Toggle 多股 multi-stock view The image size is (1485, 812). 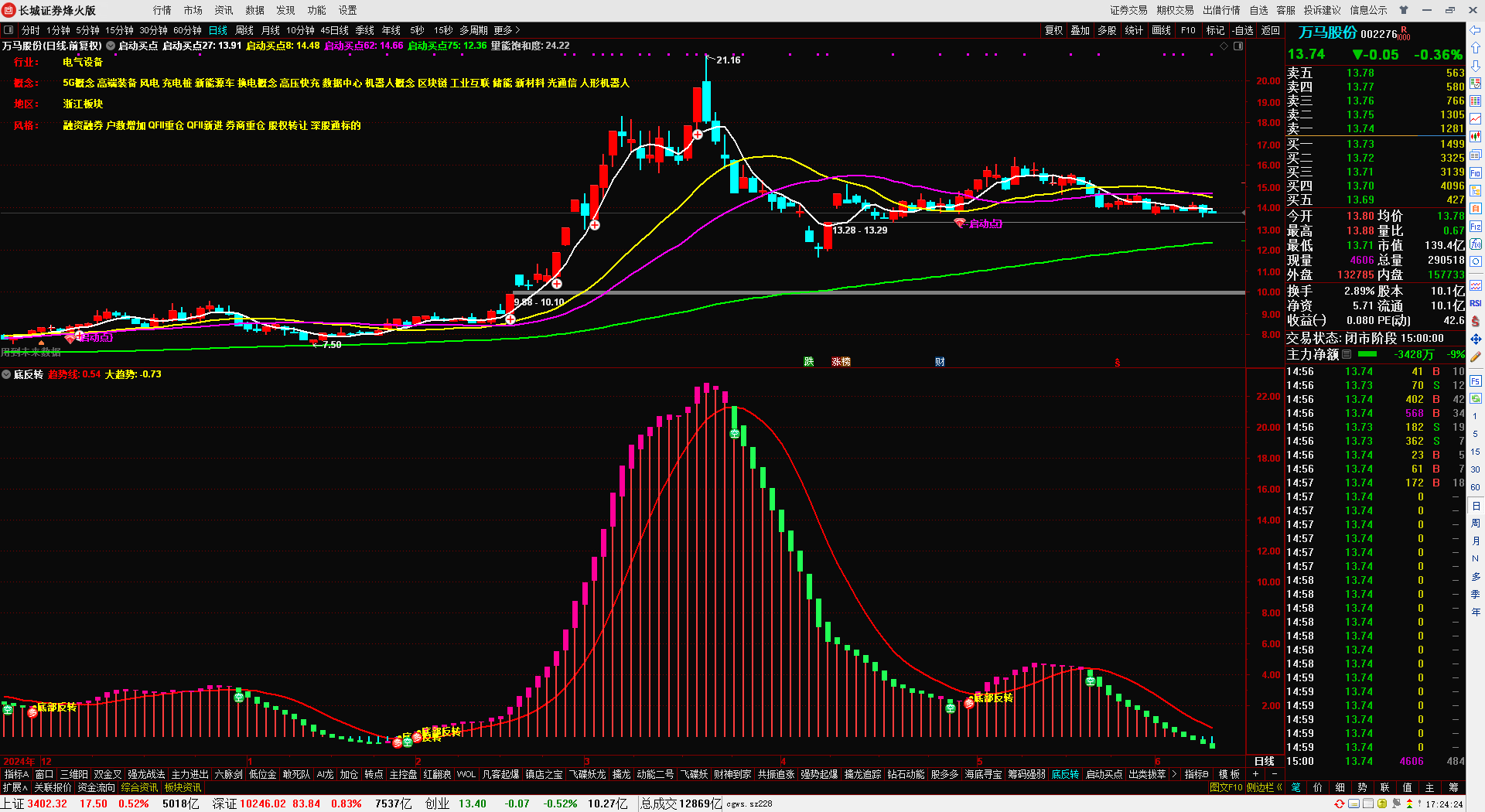tap(1107, 30)
